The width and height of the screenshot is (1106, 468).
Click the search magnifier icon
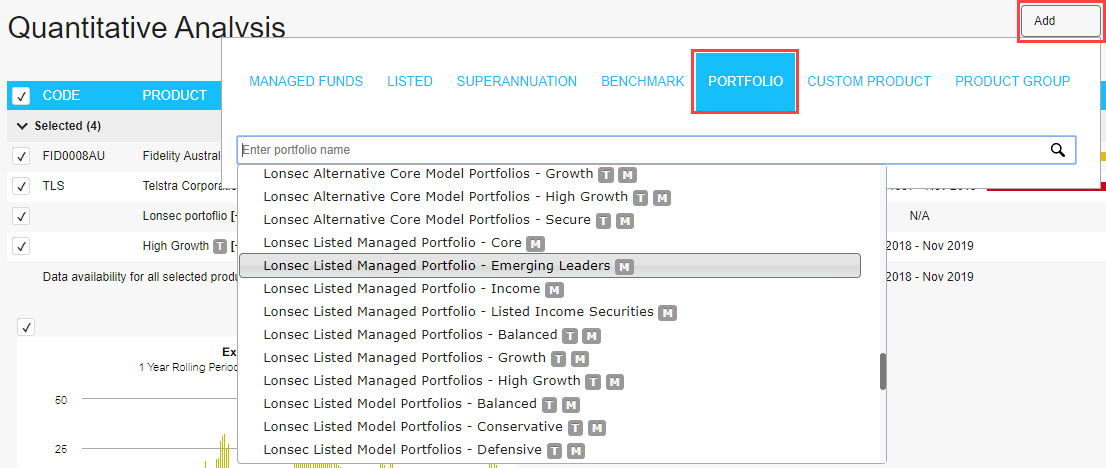(1057, 150)
